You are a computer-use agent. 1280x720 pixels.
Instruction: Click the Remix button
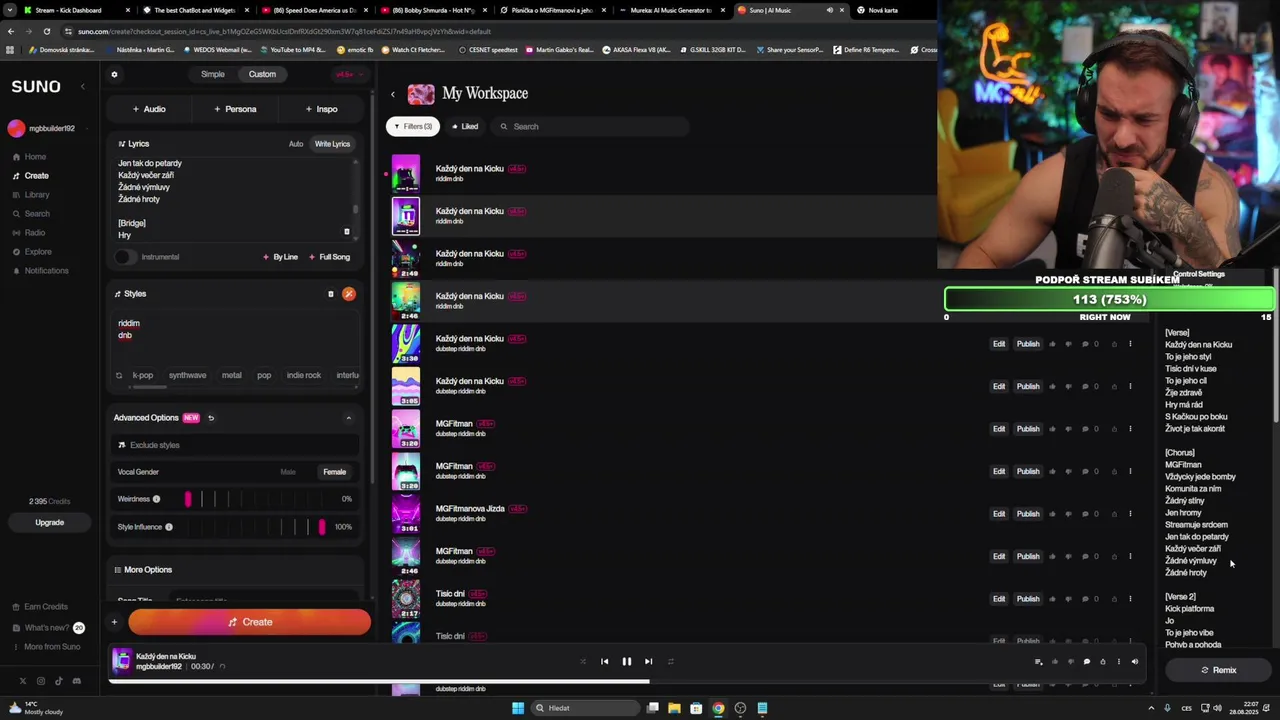(1218, 670)
